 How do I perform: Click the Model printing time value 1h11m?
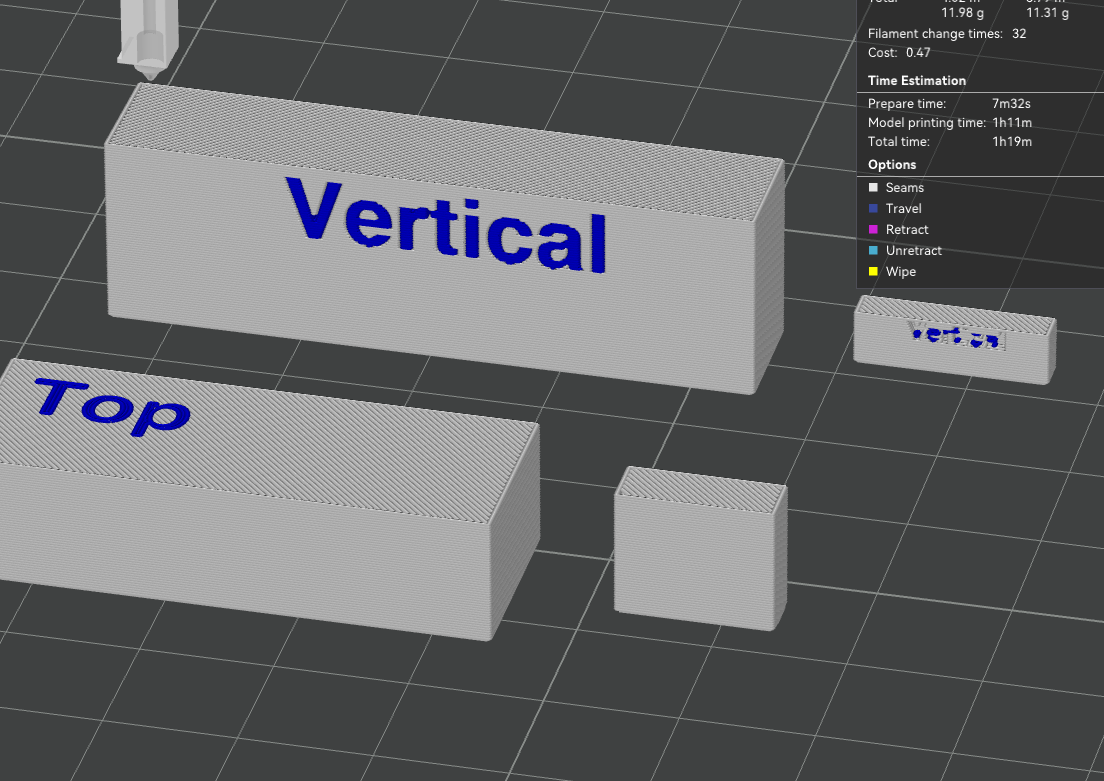point(1012,123)
